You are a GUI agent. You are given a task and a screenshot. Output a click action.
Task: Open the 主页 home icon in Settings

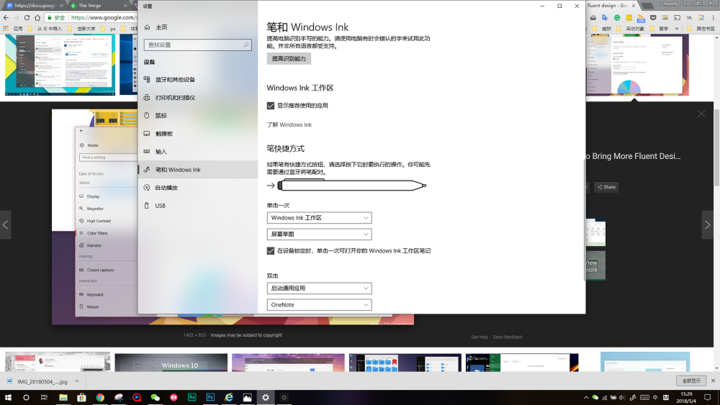coord(147,27)
